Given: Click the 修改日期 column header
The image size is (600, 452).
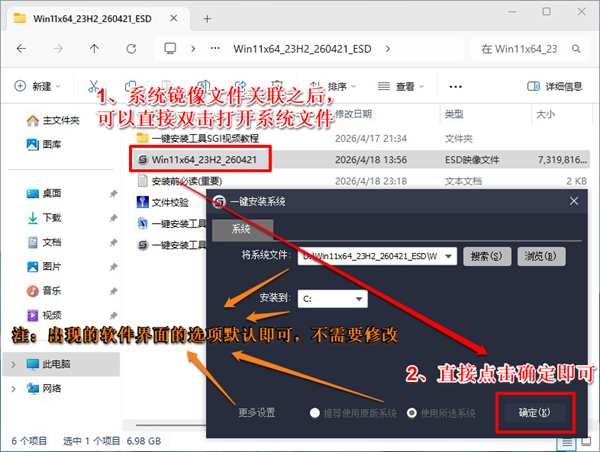Looking at the screenshot, I should point(353,114).
